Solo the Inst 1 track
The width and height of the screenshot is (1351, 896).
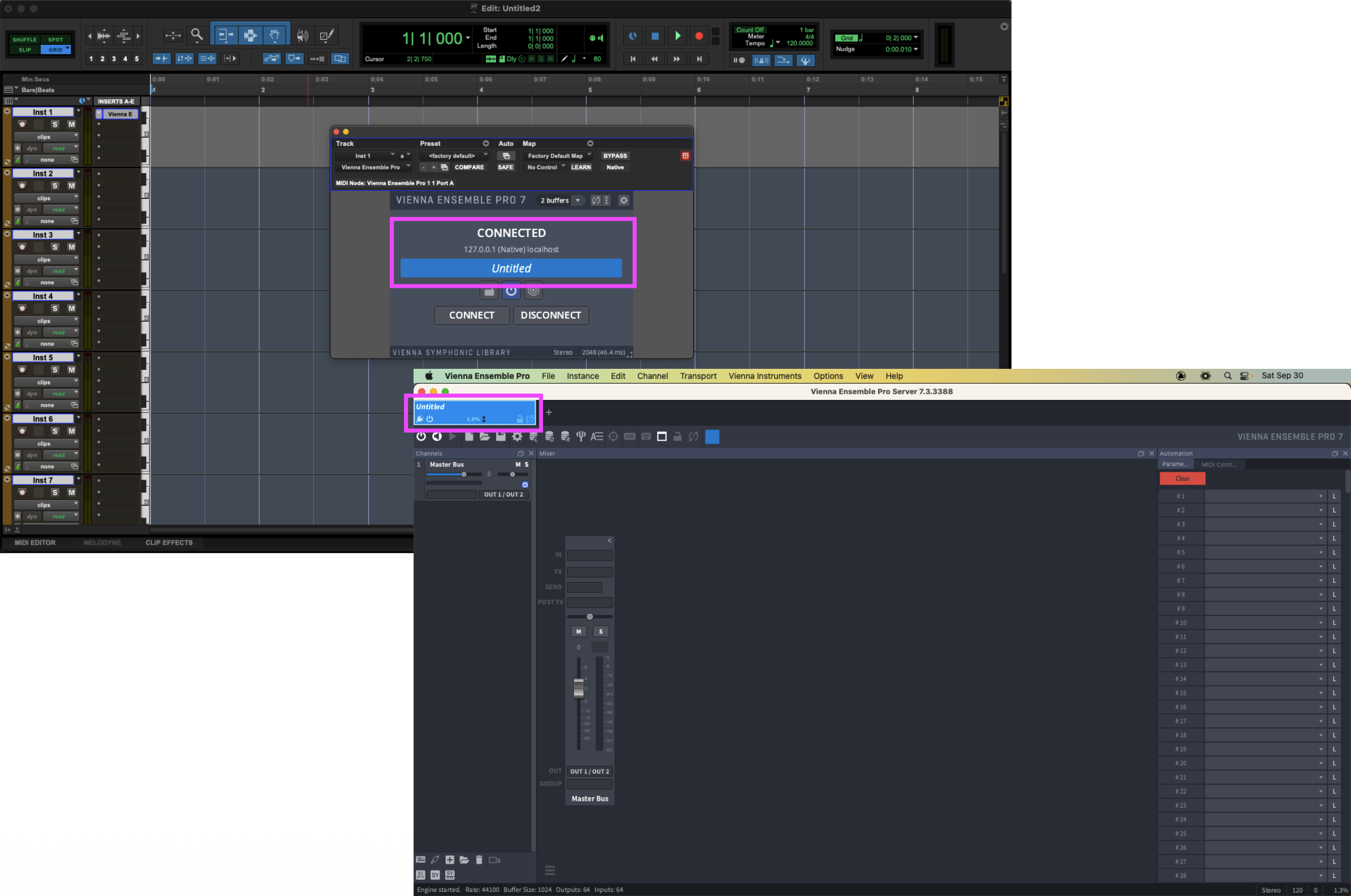coord(55,124)
